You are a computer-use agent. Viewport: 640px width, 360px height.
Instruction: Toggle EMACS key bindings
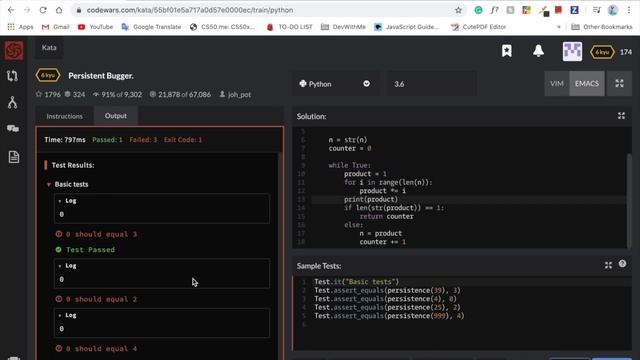click(587, 84)
